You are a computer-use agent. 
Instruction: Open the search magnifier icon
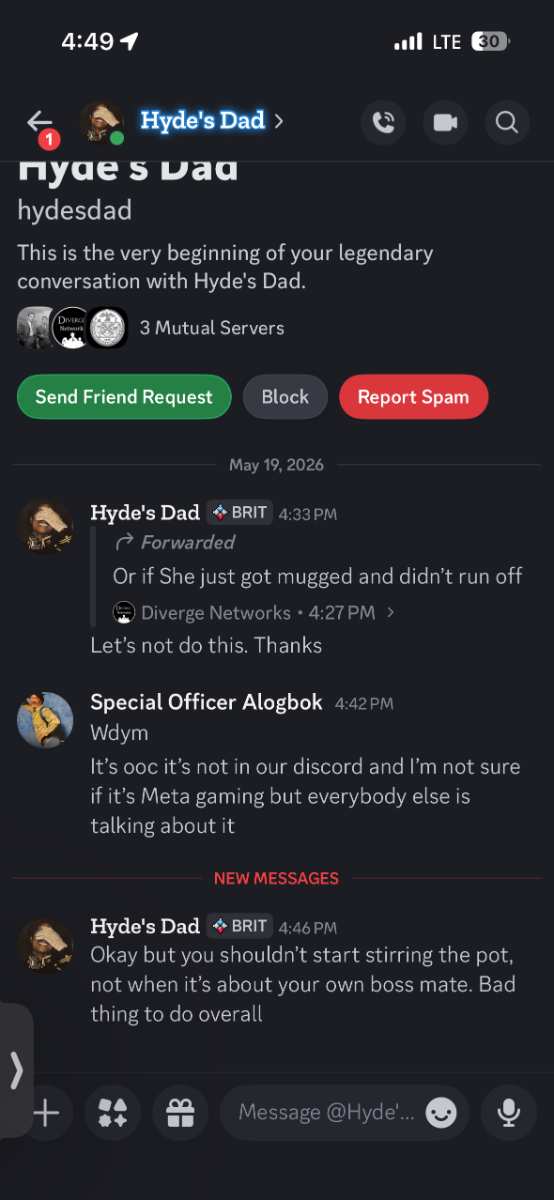[x=507, y=122]
